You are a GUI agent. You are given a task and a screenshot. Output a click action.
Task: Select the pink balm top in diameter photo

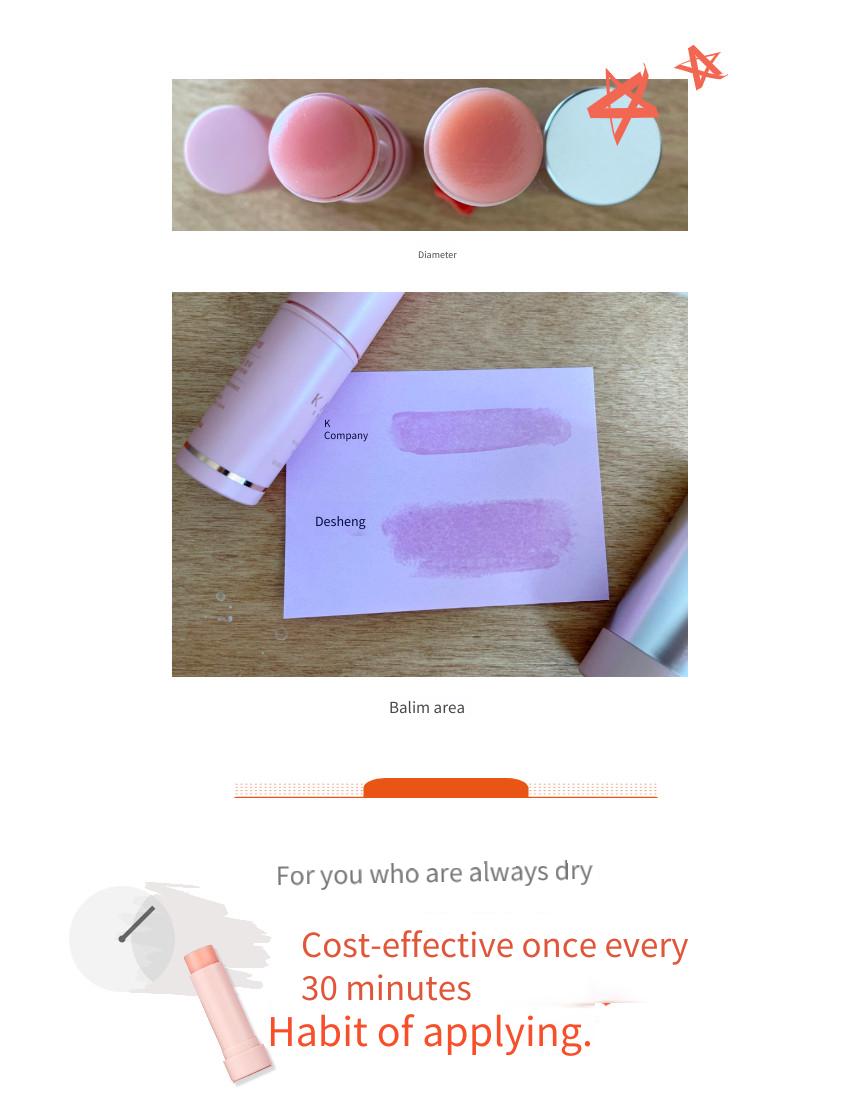click(x=323, y=148)
